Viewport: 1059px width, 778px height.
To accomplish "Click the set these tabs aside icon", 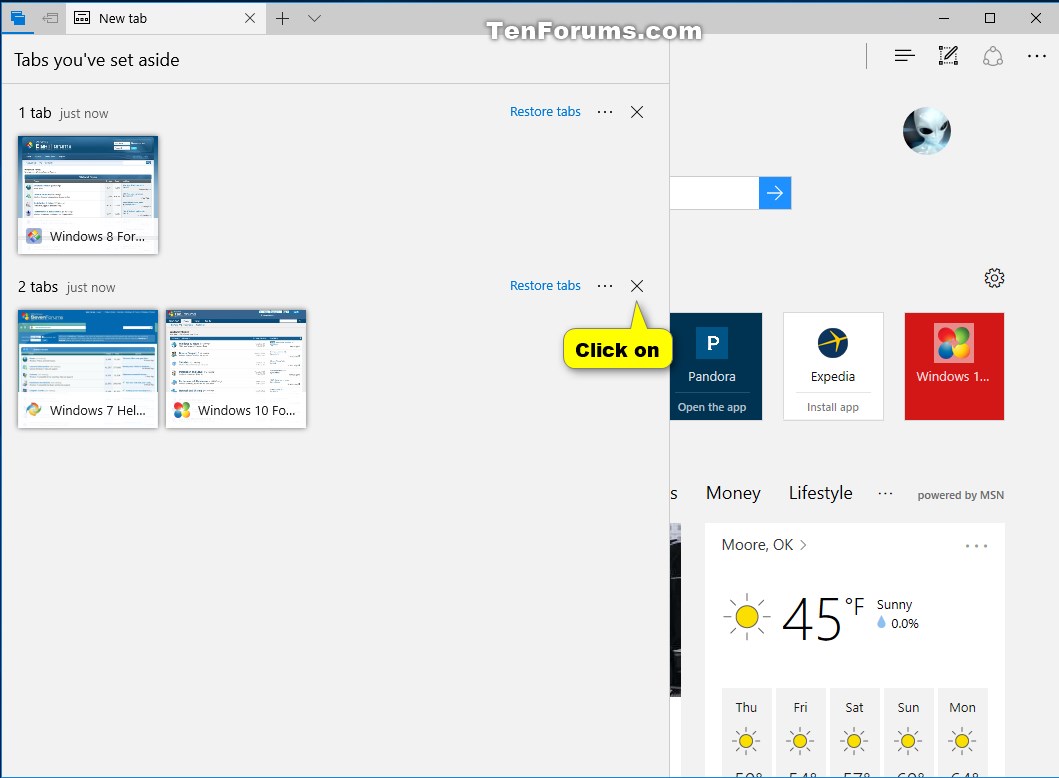I will pos(50,18).
